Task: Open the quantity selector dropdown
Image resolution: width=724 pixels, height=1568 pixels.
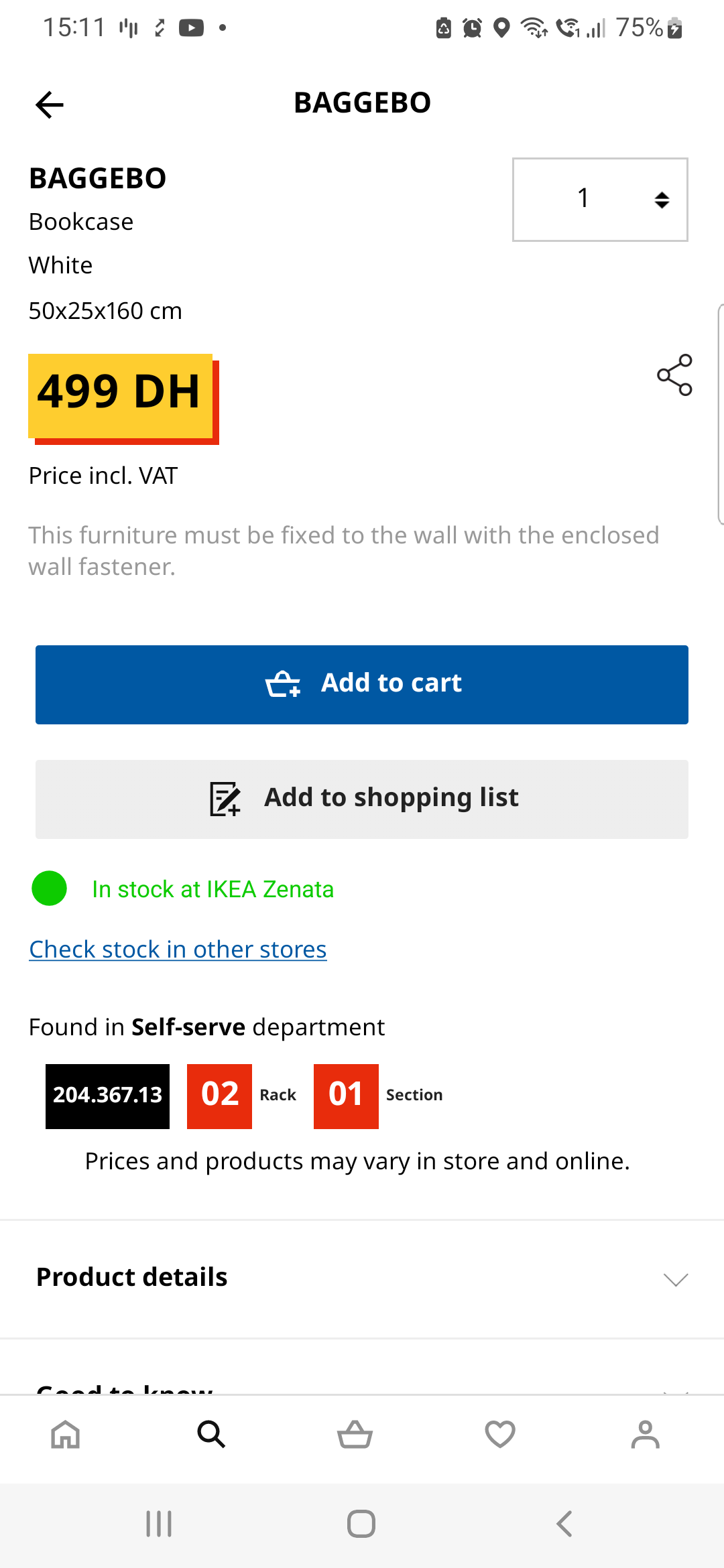Action: pyautogui.click(x=600, y=200)
